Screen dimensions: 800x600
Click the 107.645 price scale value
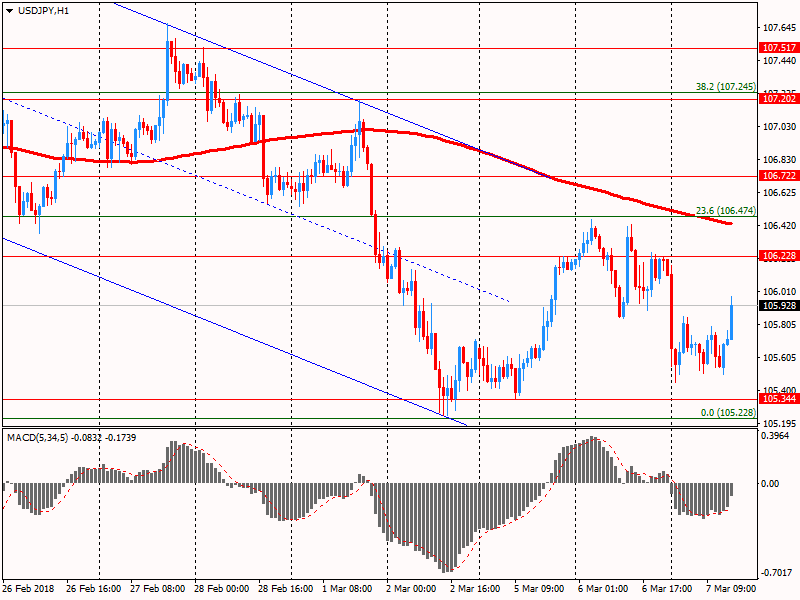coord(779,28)
